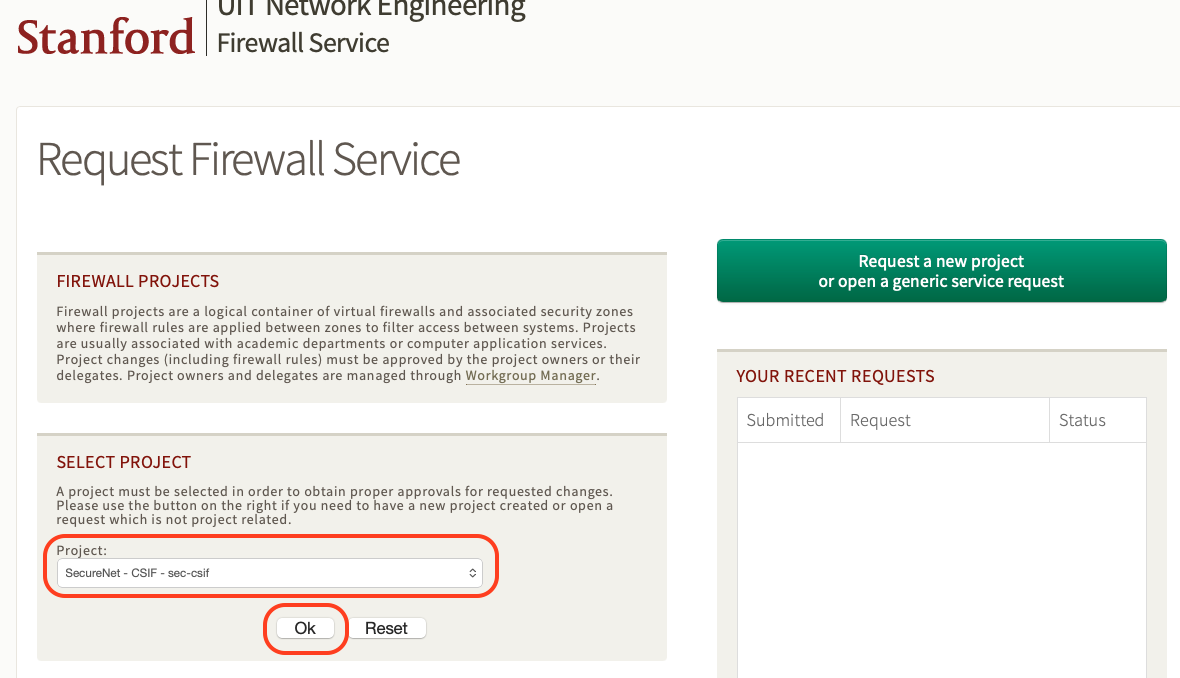1180x678 pixels.
Task: Click the YOUR RECENT REQUESTS heading
Action: pyautogui.click(x=835, y=376)
